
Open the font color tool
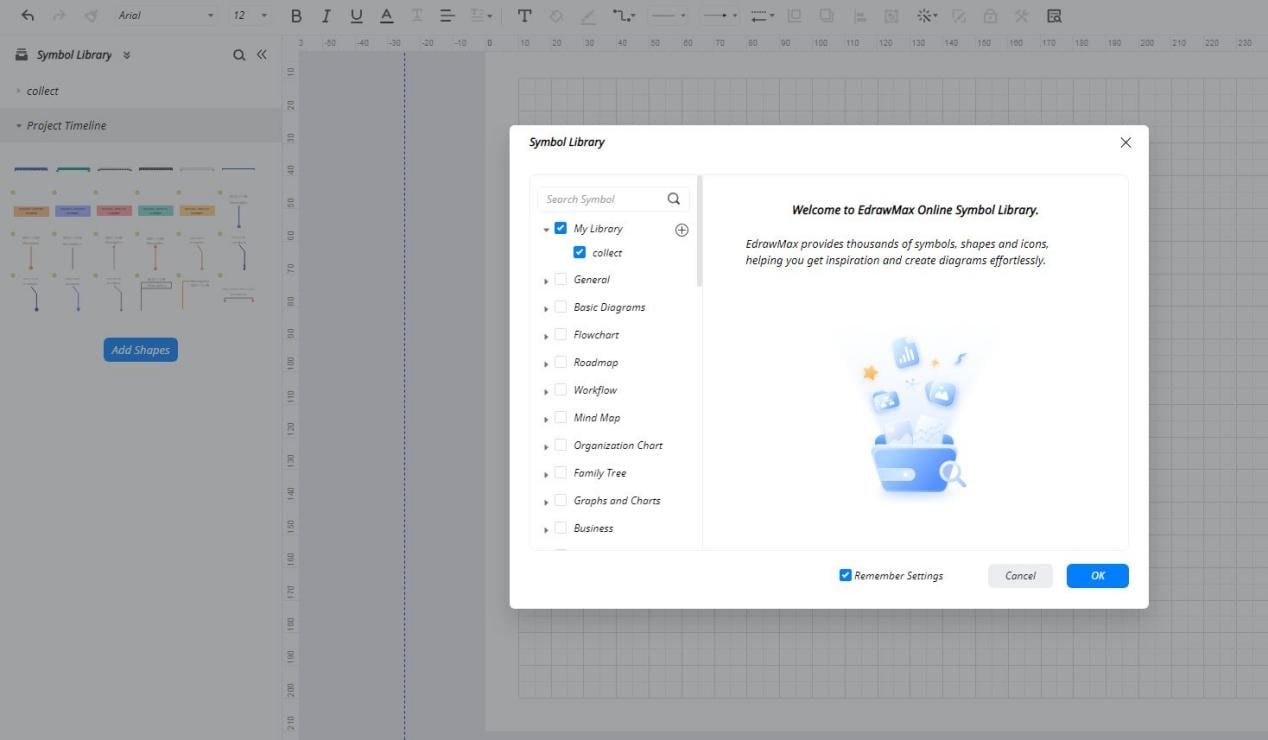387,16
